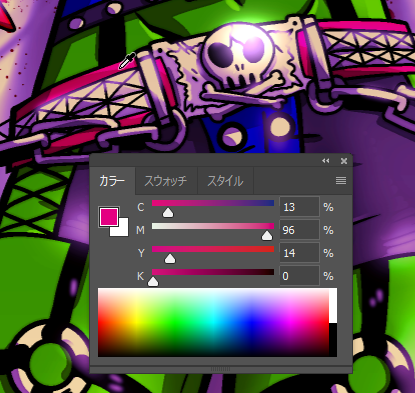Click the panel bottom resize grip
The height and width of the screenshot is (393, 415).
[221, 369]
